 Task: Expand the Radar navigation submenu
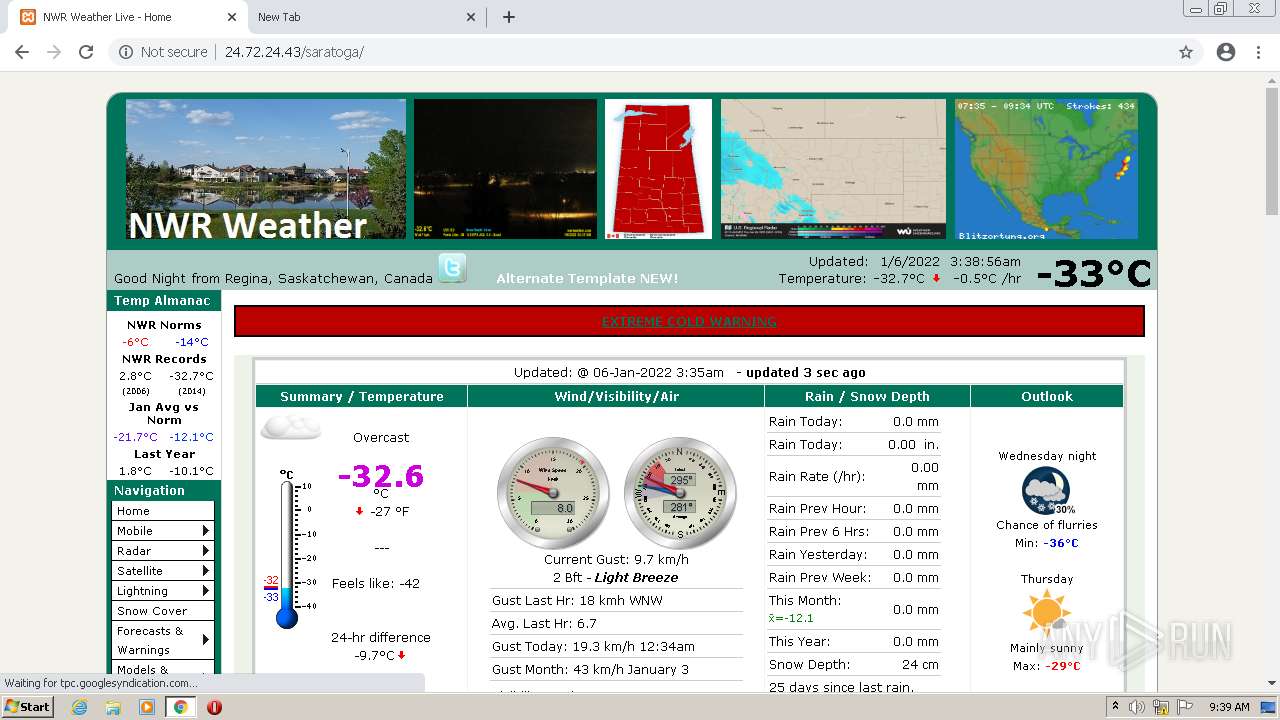(163, 551)
